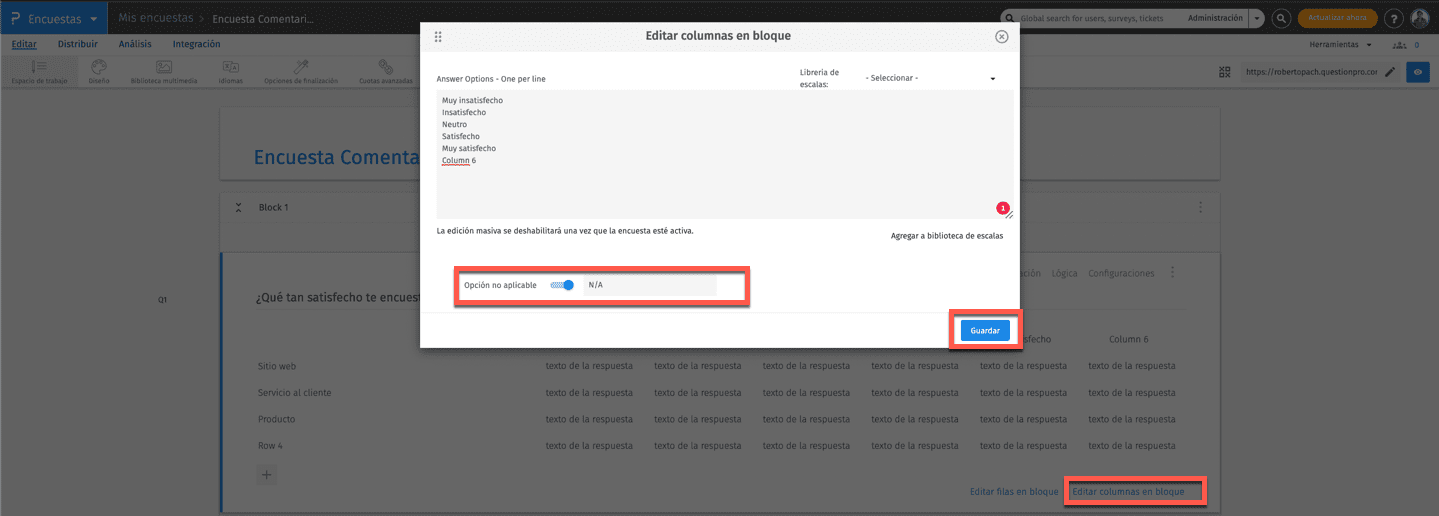This screenshot has width=1439, height=516.
Task: Preview the survey with eye button
Action: click(1418, 72)
